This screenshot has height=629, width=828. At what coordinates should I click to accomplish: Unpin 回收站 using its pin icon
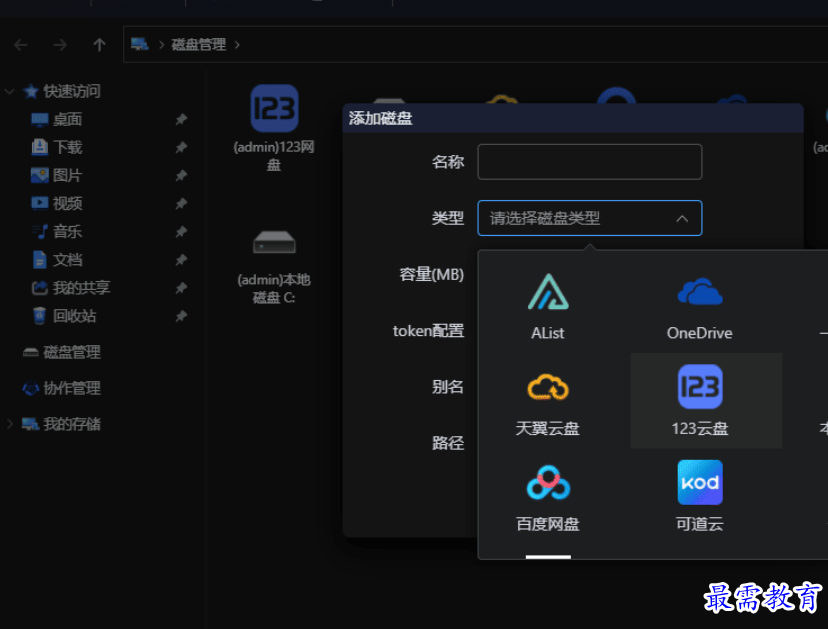(181, 316)
